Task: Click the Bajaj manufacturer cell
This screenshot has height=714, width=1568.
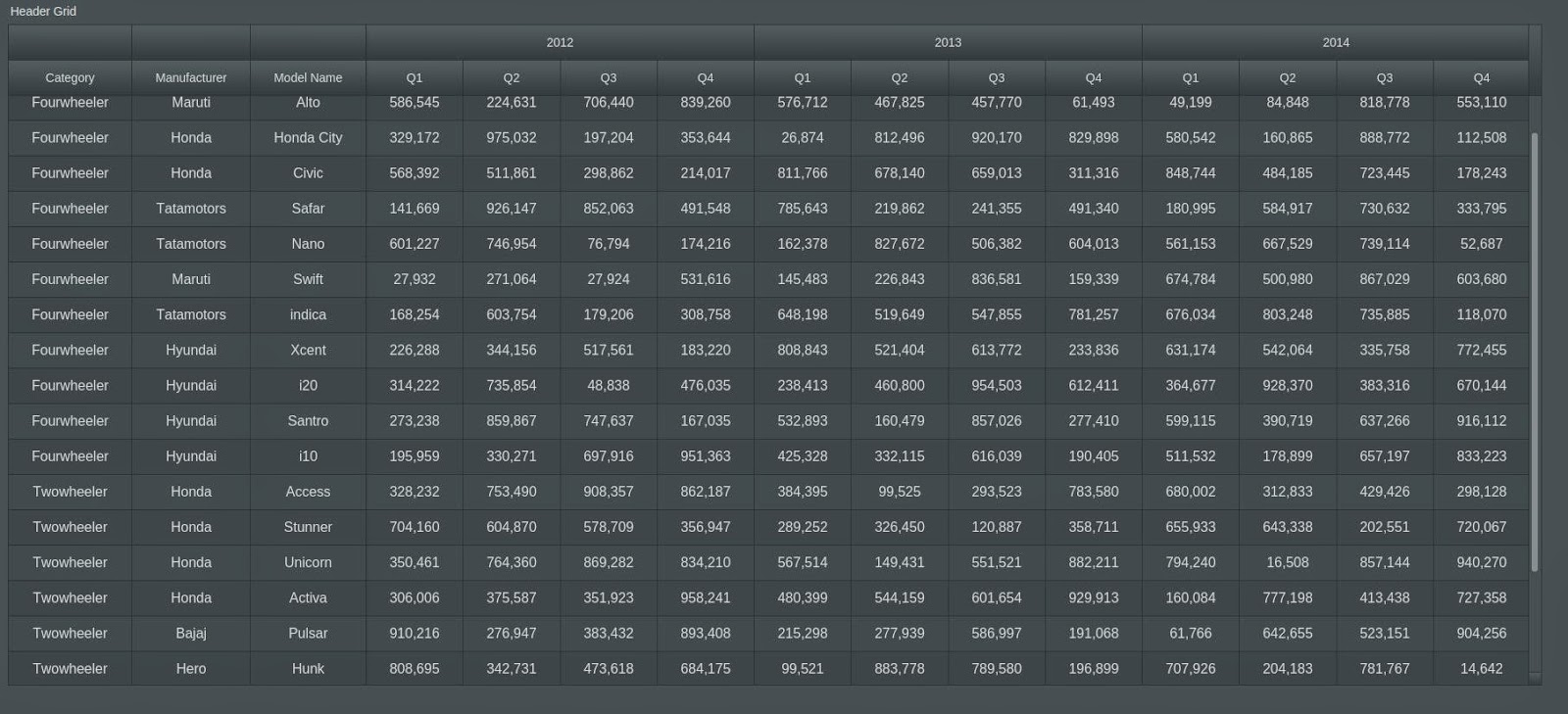Action: pyautogui.click(x=191, y=633)
